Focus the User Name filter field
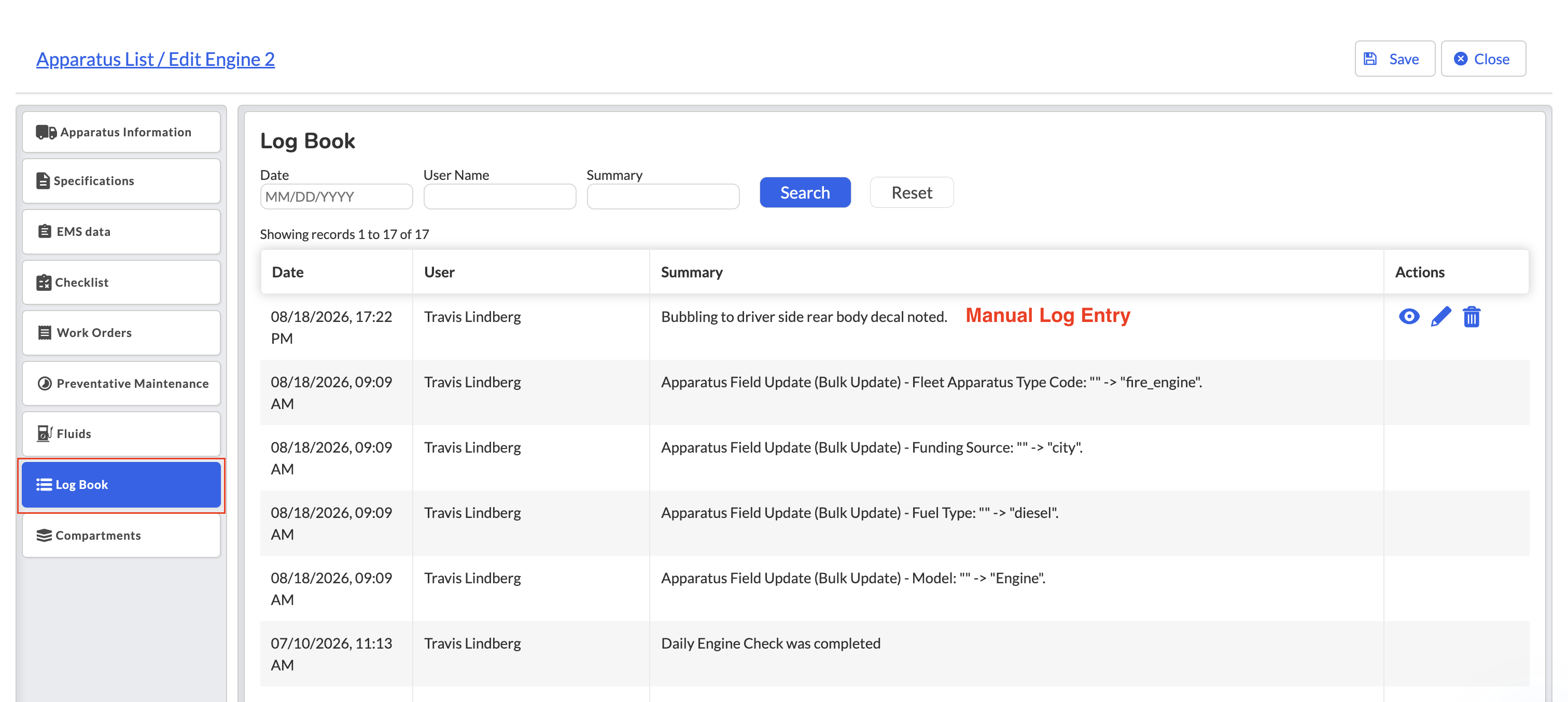The width and height of the screenshot is (1568, 702). [500, 196]
